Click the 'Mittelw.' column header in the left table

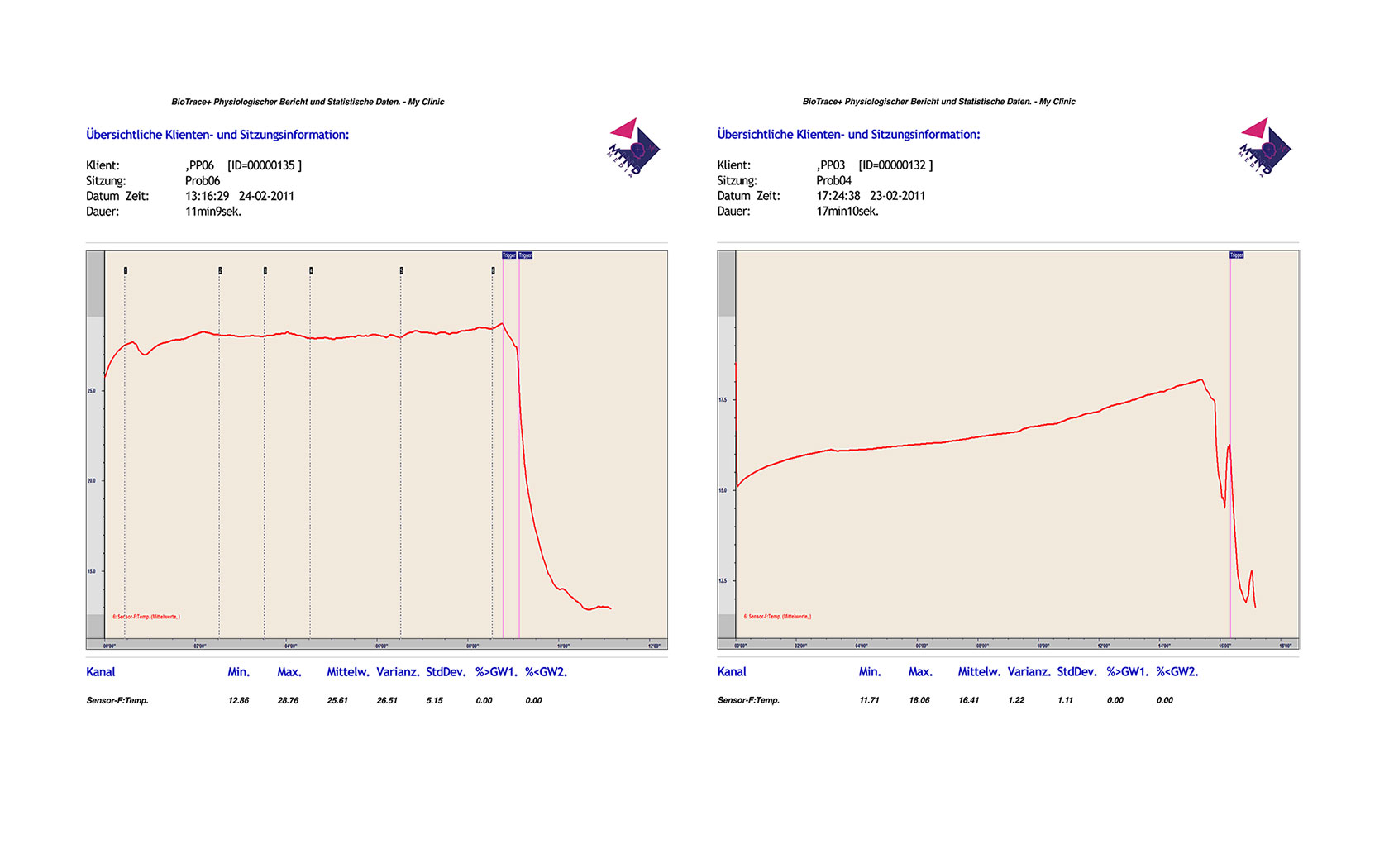tap(348, 672)
